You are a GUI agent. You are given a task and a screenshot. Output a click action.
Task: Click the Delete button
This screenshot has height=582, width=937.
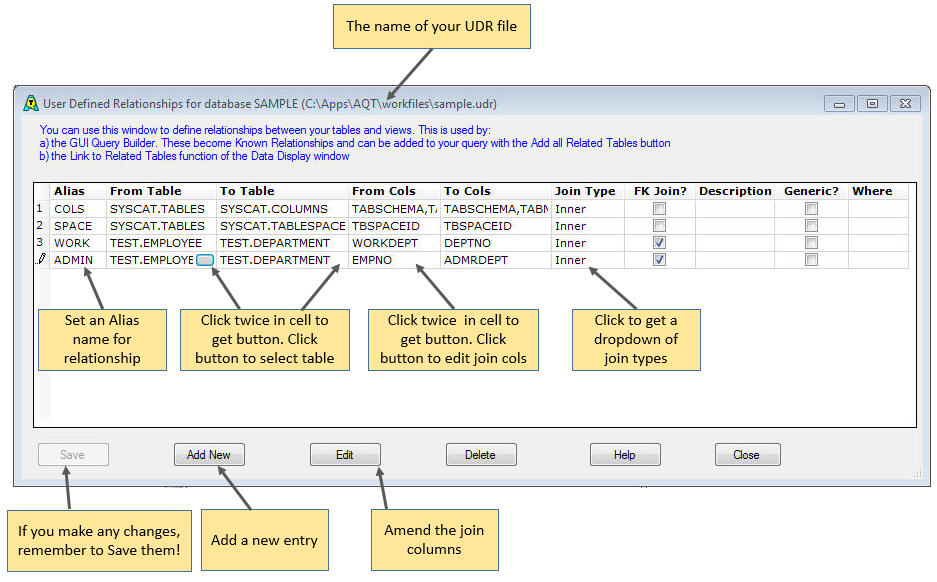481,455
